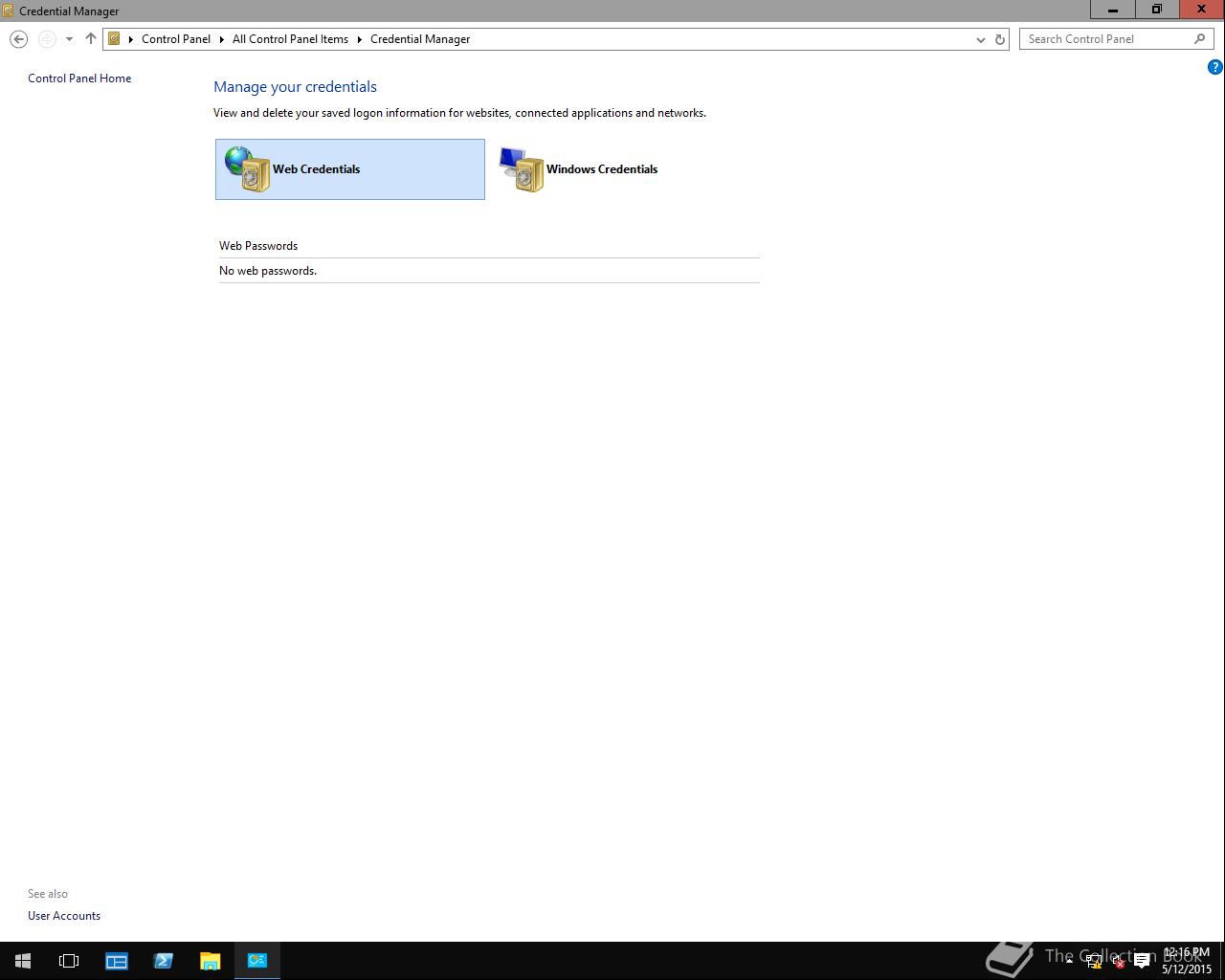Go back using the Back arrow

[x=18, y=39]
